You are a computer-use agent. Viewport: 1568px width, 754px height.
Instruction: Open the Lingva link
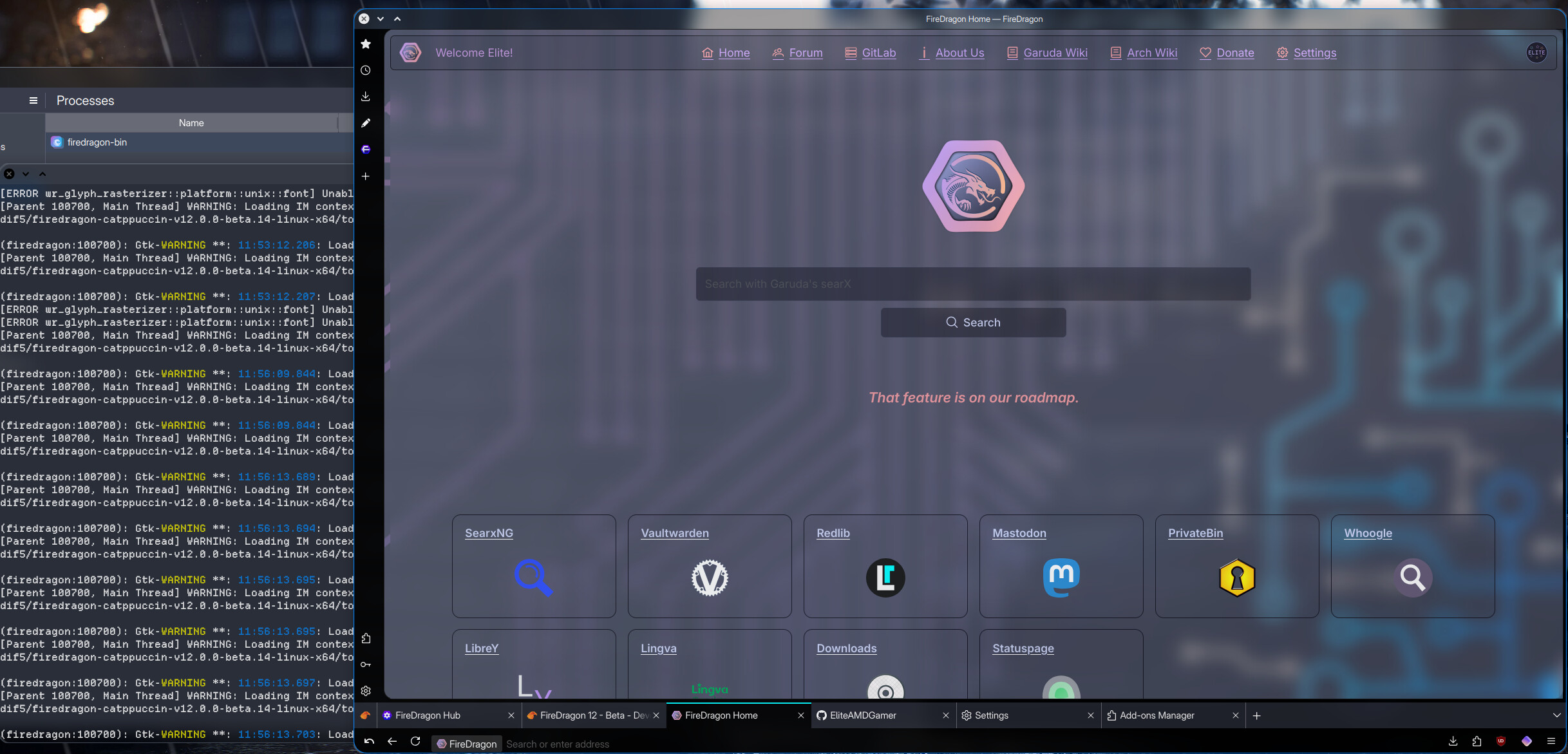[658, 648]
